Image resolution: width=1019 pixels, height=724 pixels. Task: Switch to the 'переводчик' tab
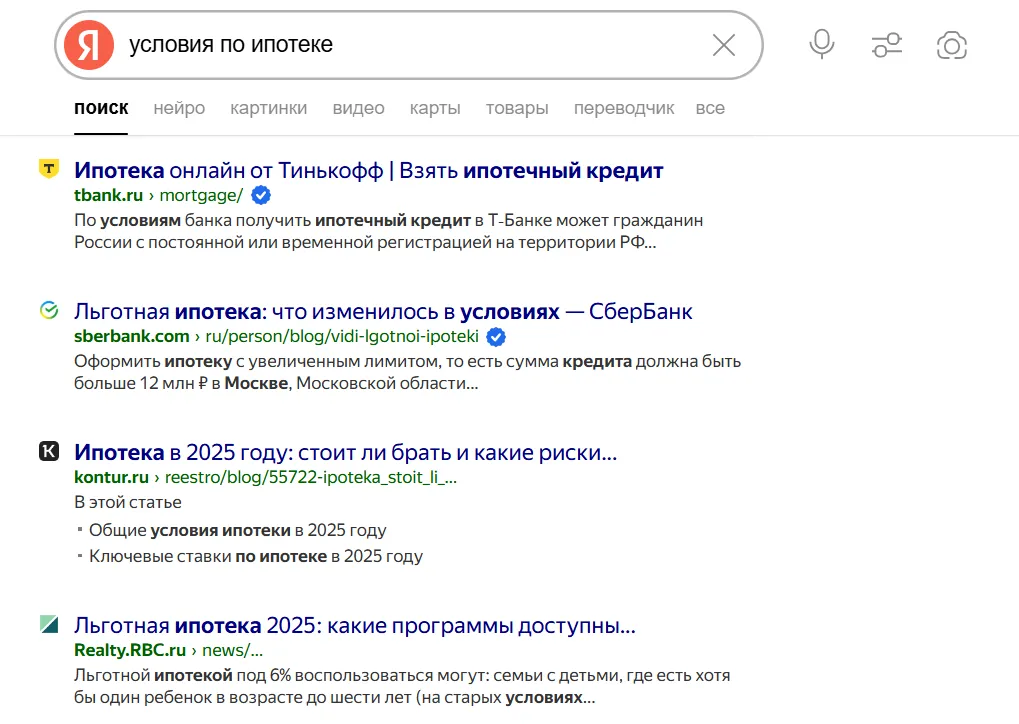click(624, 108)
